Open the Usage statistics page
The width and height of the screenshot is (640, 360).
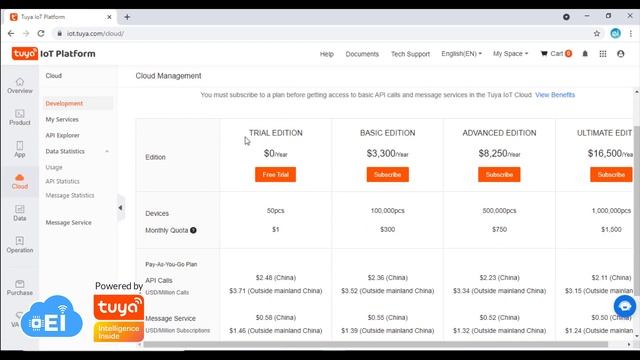click(54, 167)
